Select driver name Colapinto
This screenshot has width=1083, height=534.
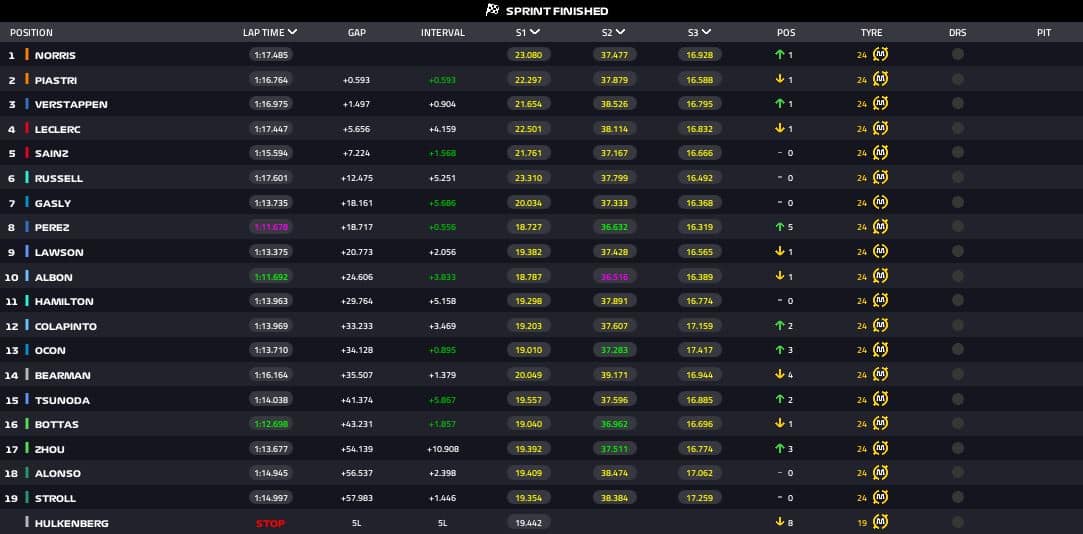66,326
